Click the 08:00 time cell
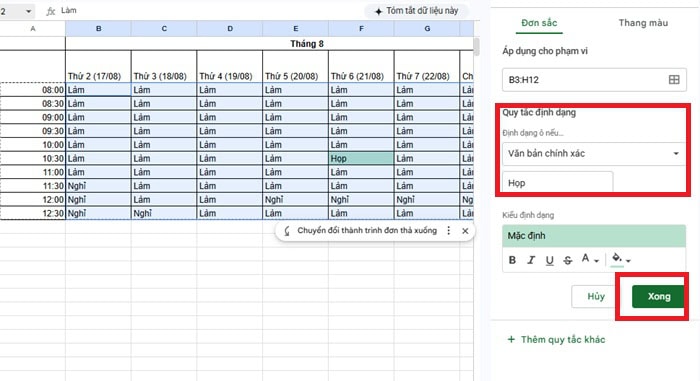Viewport: 700px width, 381px height. pyautogui.click(x=33, y=90)
